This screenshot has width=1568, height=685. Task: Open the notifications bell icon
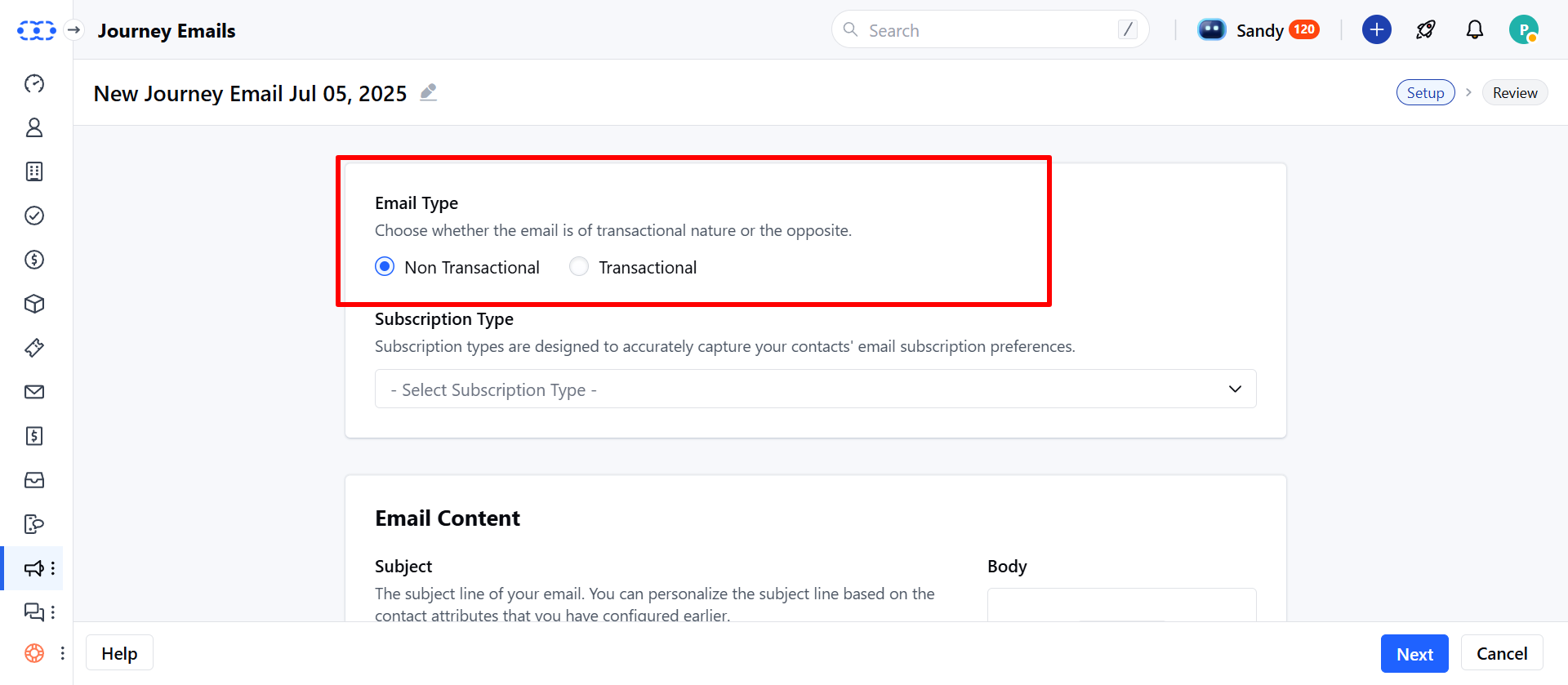click(x=1474, y=30)
